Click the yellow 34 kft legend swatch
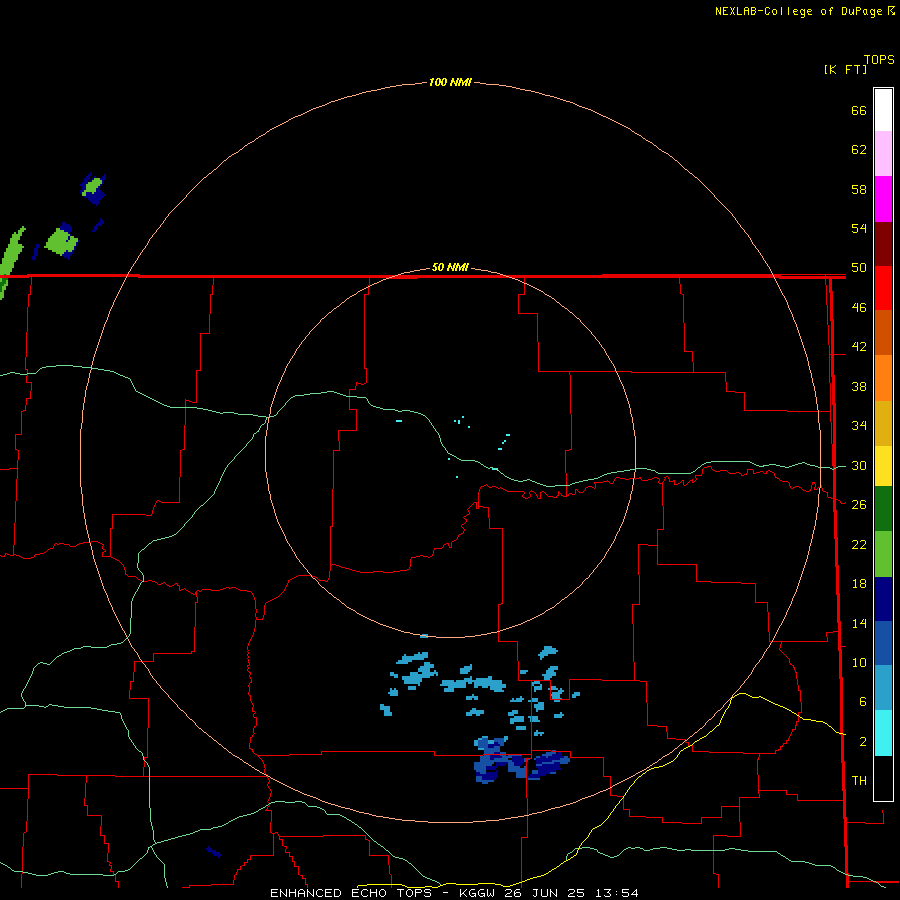The height and width of the screenshot is (900, 900). click(x=883, y=466)
